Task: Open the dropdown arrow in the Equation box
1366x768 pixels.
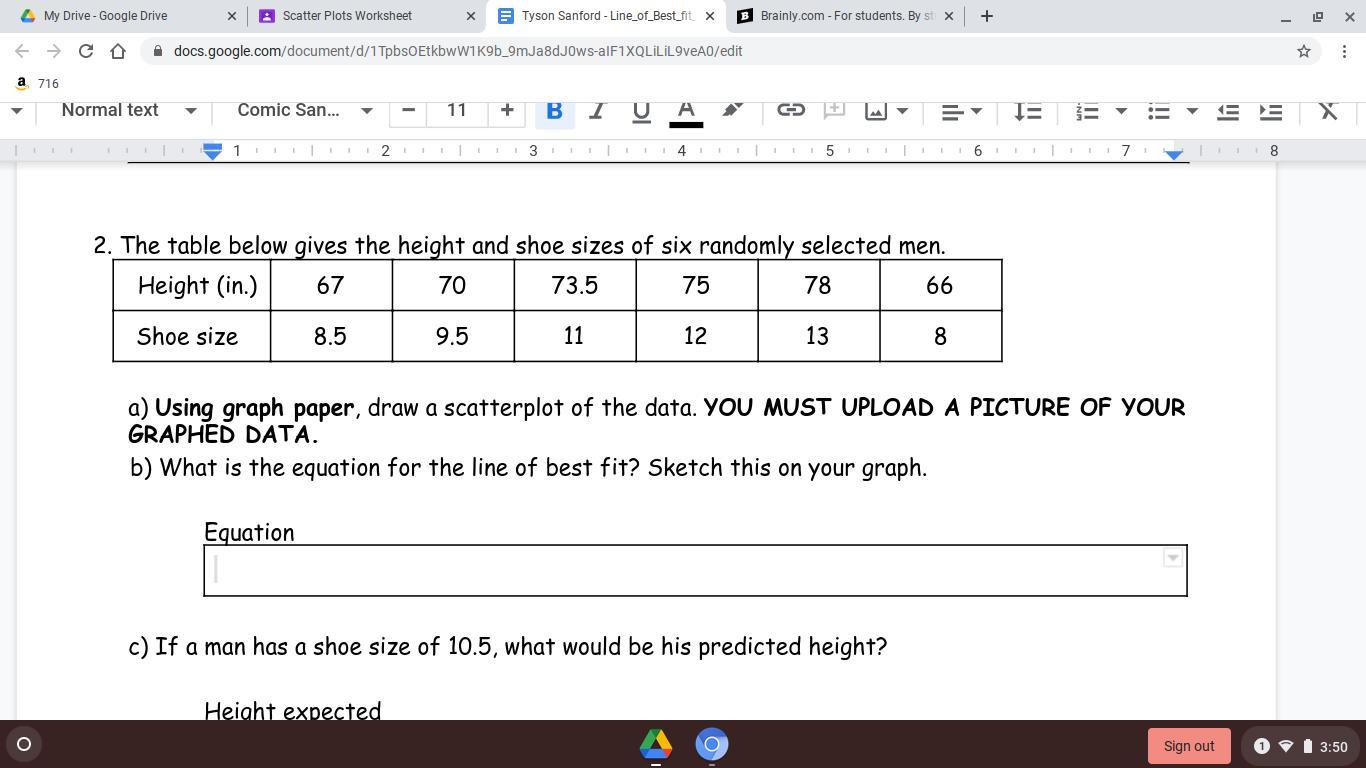Action: pyautogui.click(x=1173, y=557)
